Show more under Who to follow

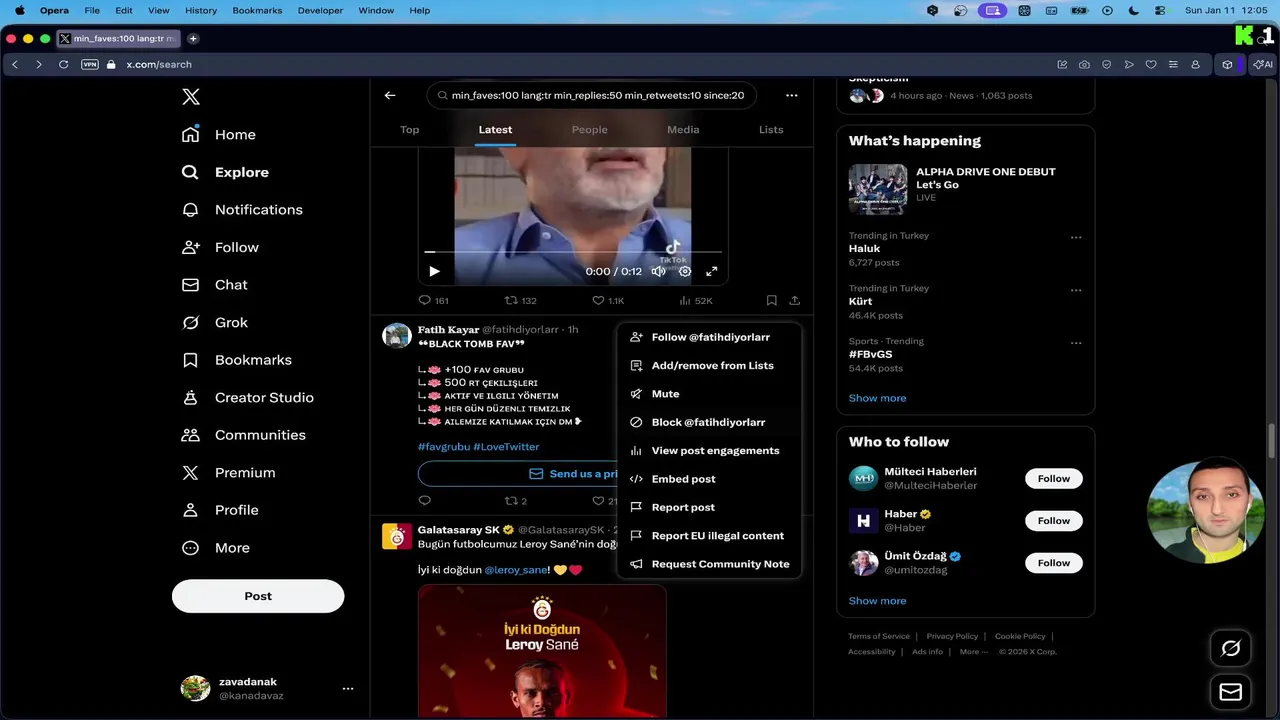click(x=877, y=601)
